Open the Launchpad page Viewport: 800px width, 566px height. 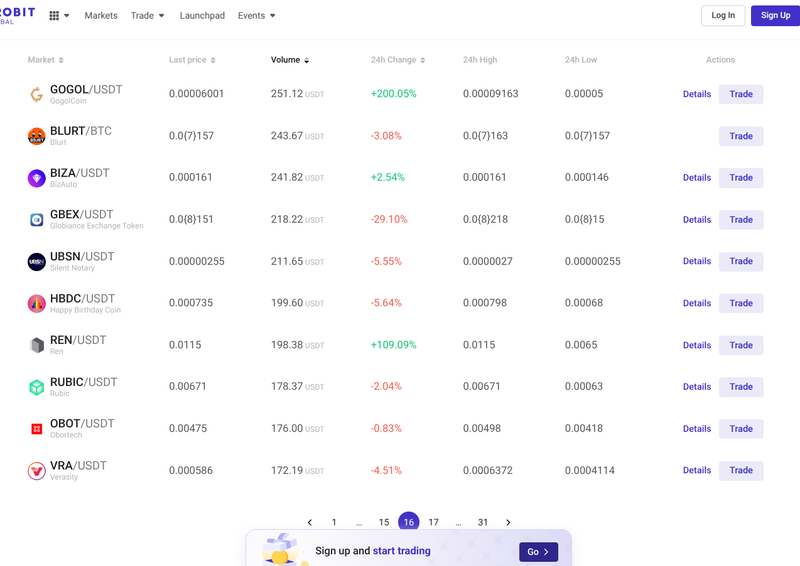201,16
